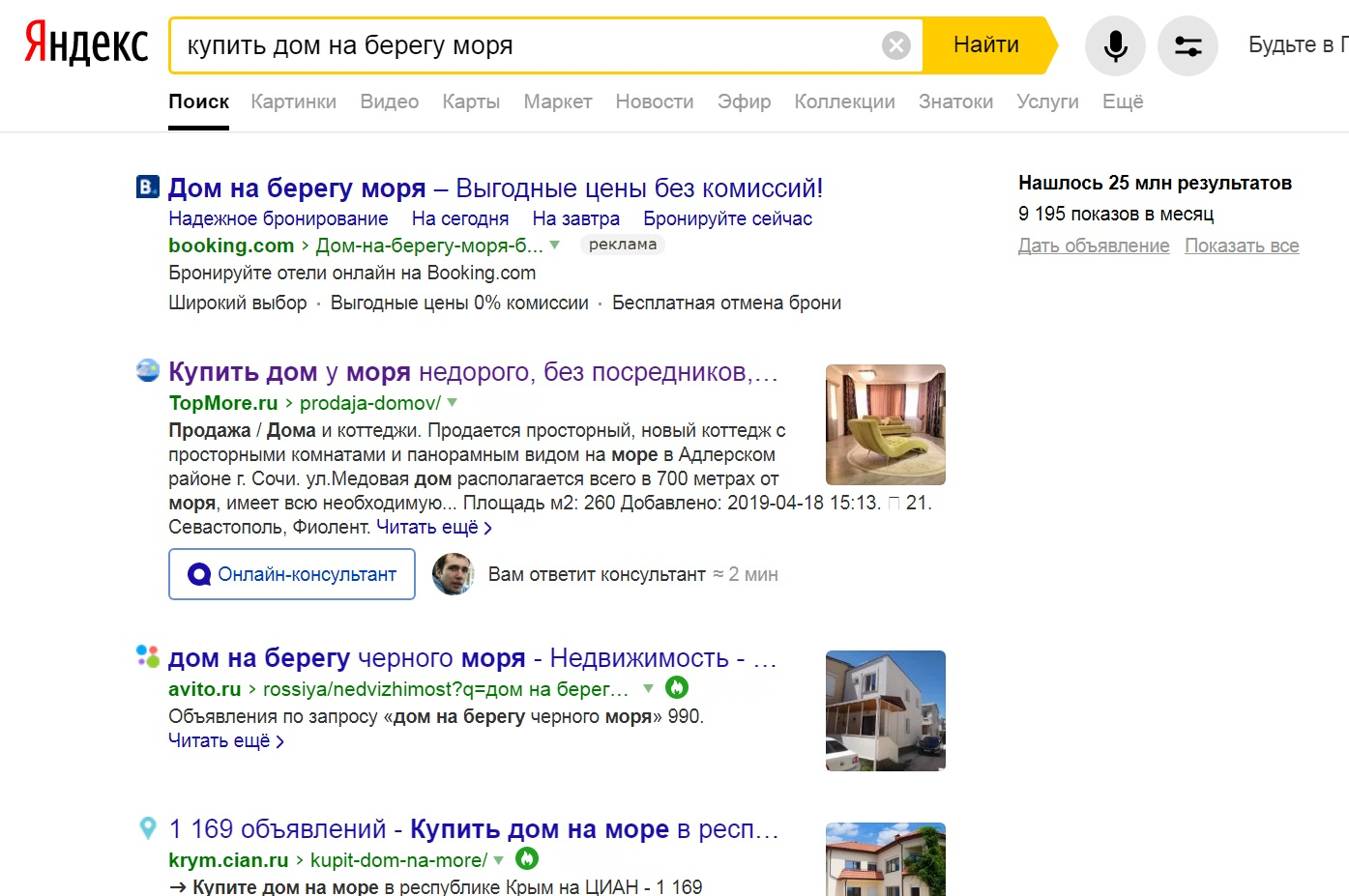
Task: Switch to the Коллекции tab
Action: pos(844,101)
